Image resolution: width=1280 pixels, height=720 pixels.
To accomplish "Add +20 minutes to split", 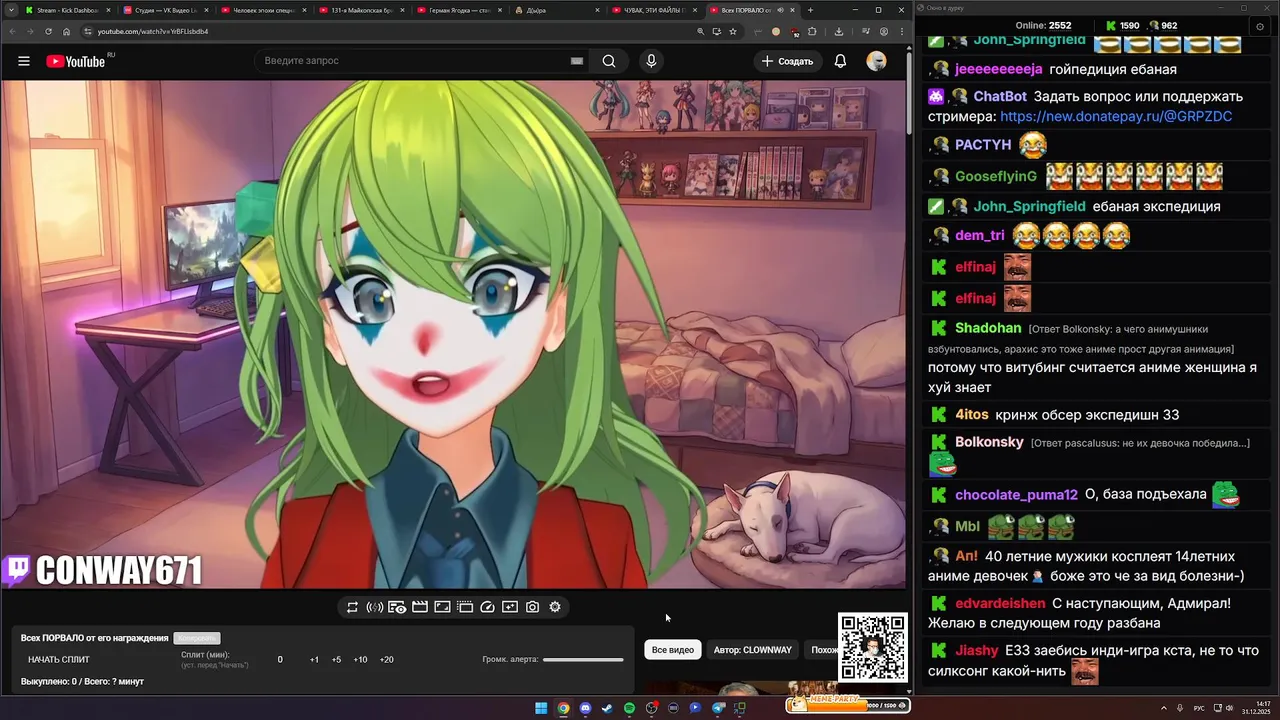I will pos(386,660).
